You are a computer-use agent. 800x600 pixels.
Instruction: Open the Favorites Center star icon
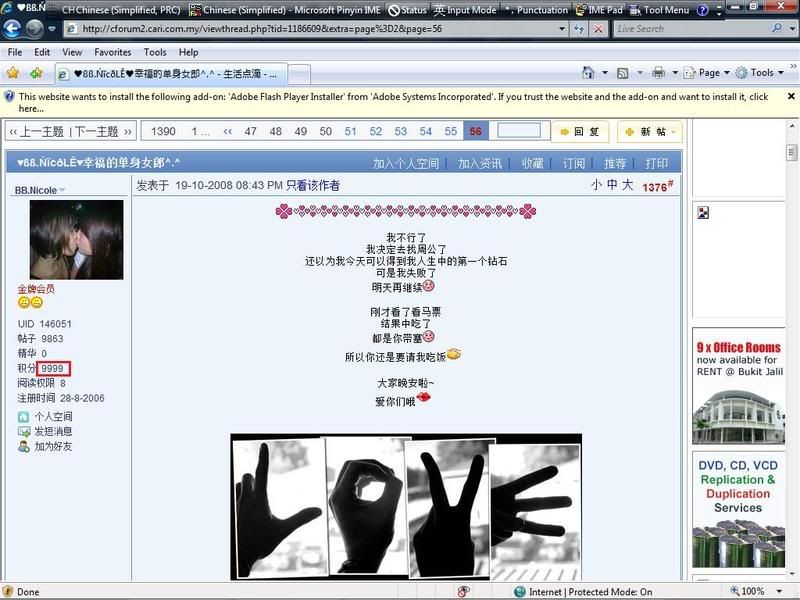pos(13,73)
